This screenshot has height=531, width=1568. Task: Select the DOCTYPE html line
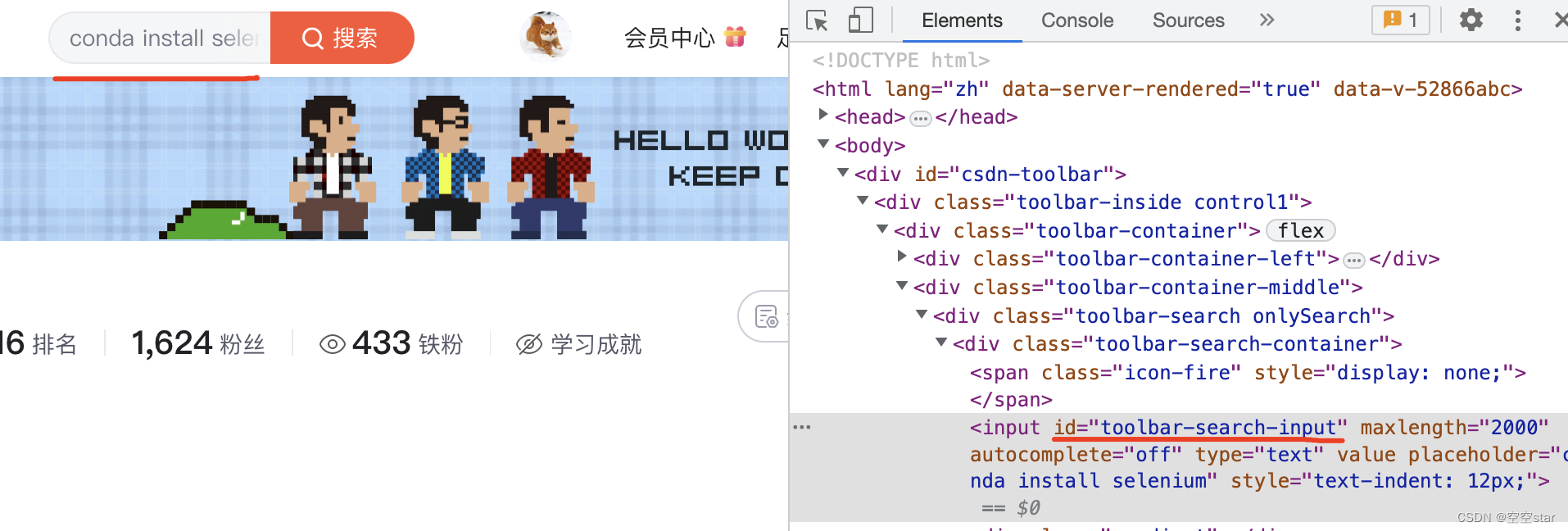[901, 60]
